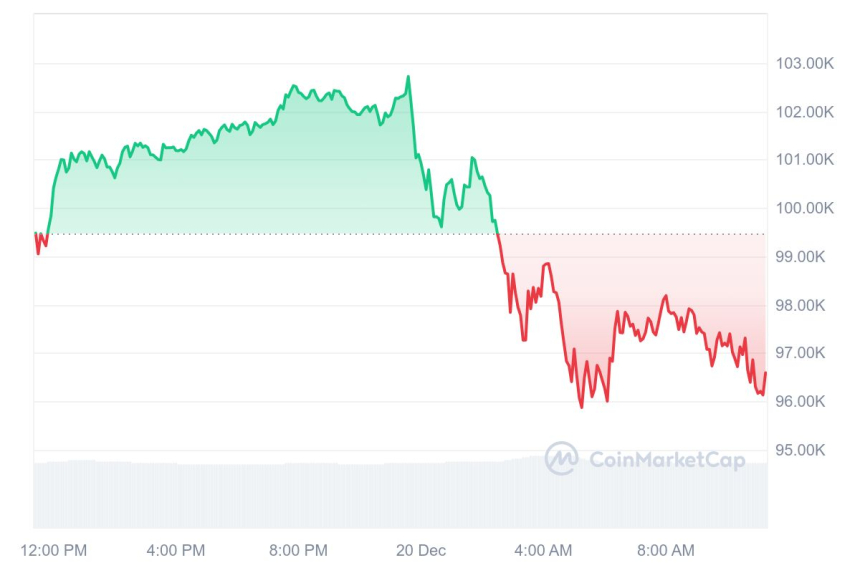Viewport: 860px width, 573px height.
Task: Click the 103.00K price label
Action: tap(804, 63)
